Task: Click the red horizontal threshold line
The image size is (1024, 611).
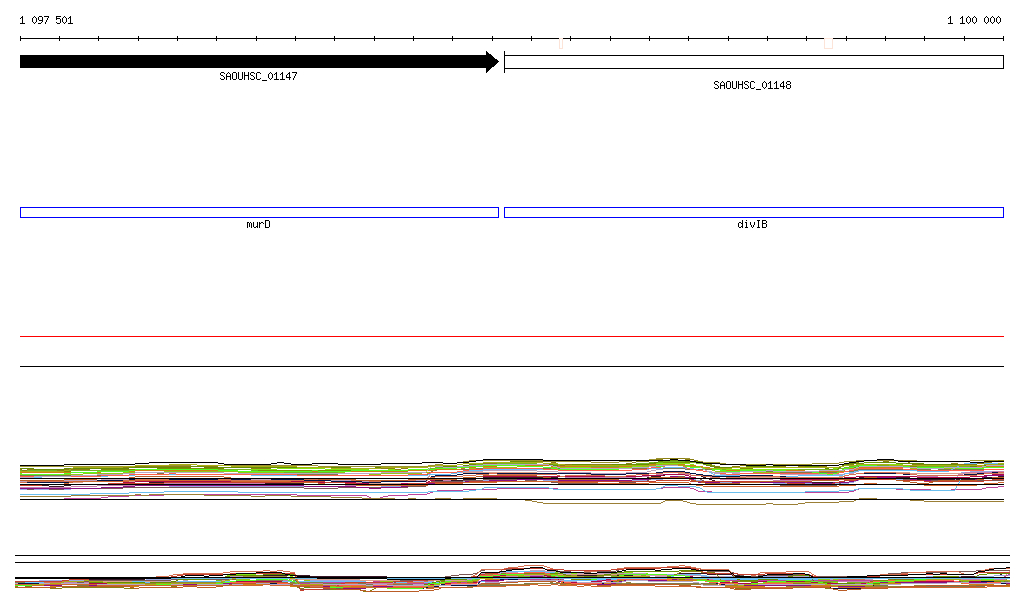Action: [511, 337]
